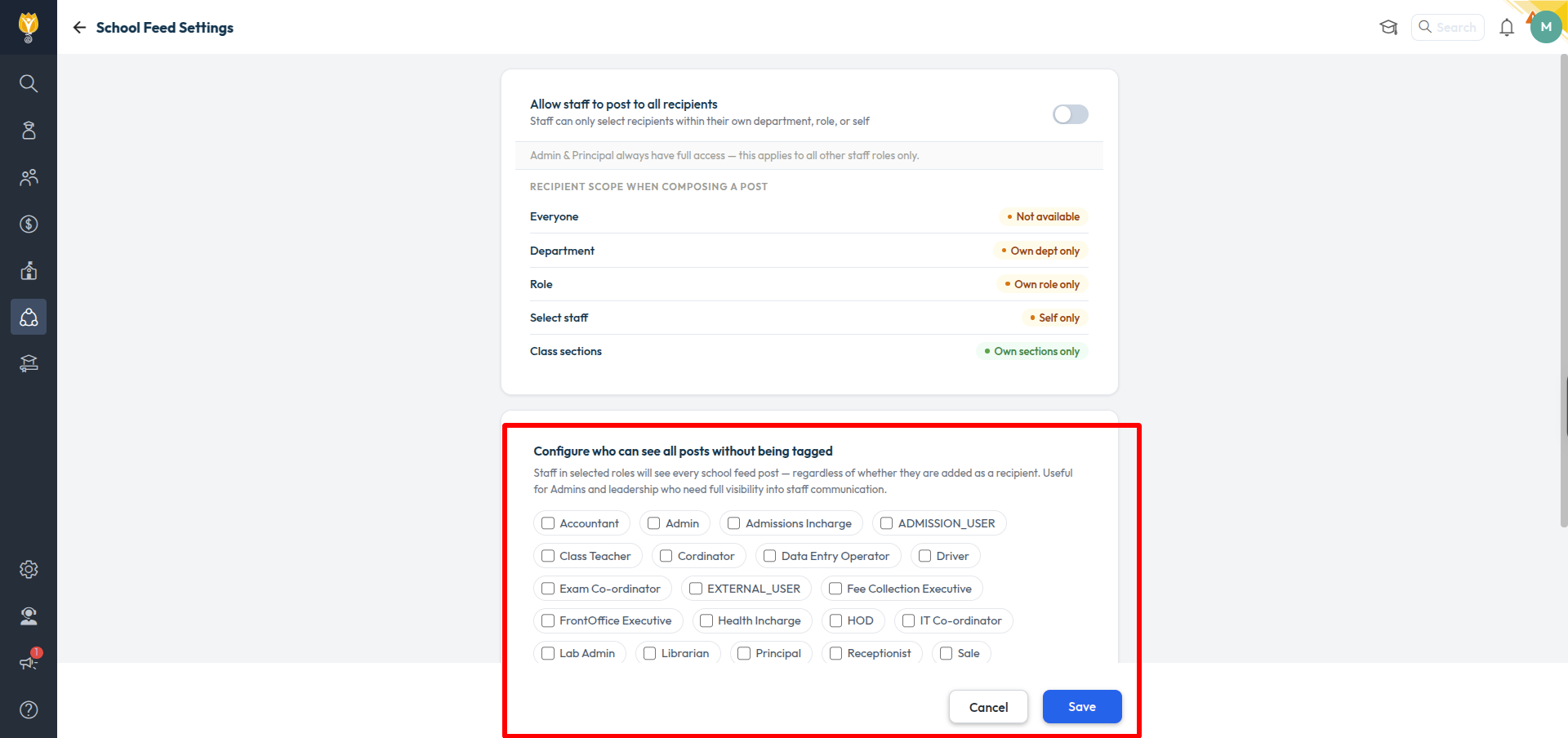Click the Search input field in header
Image resolution: width=1568 pixels, height=738 pixels.
(1448, 27)
